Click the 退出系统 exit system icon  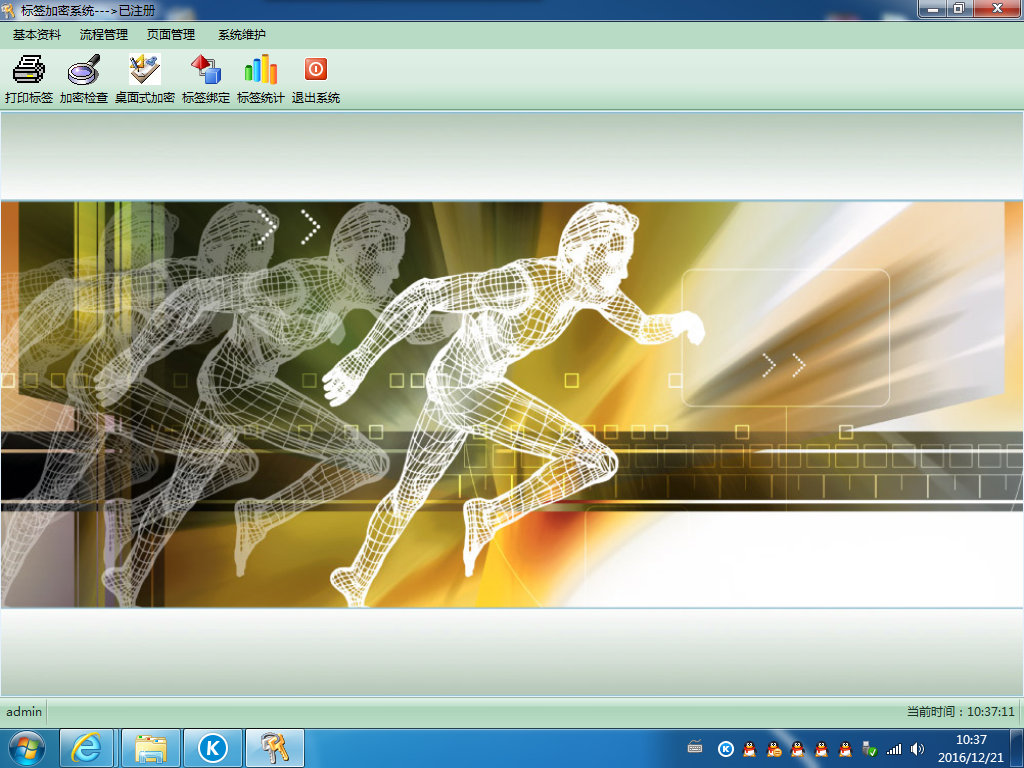coord(315,79)
